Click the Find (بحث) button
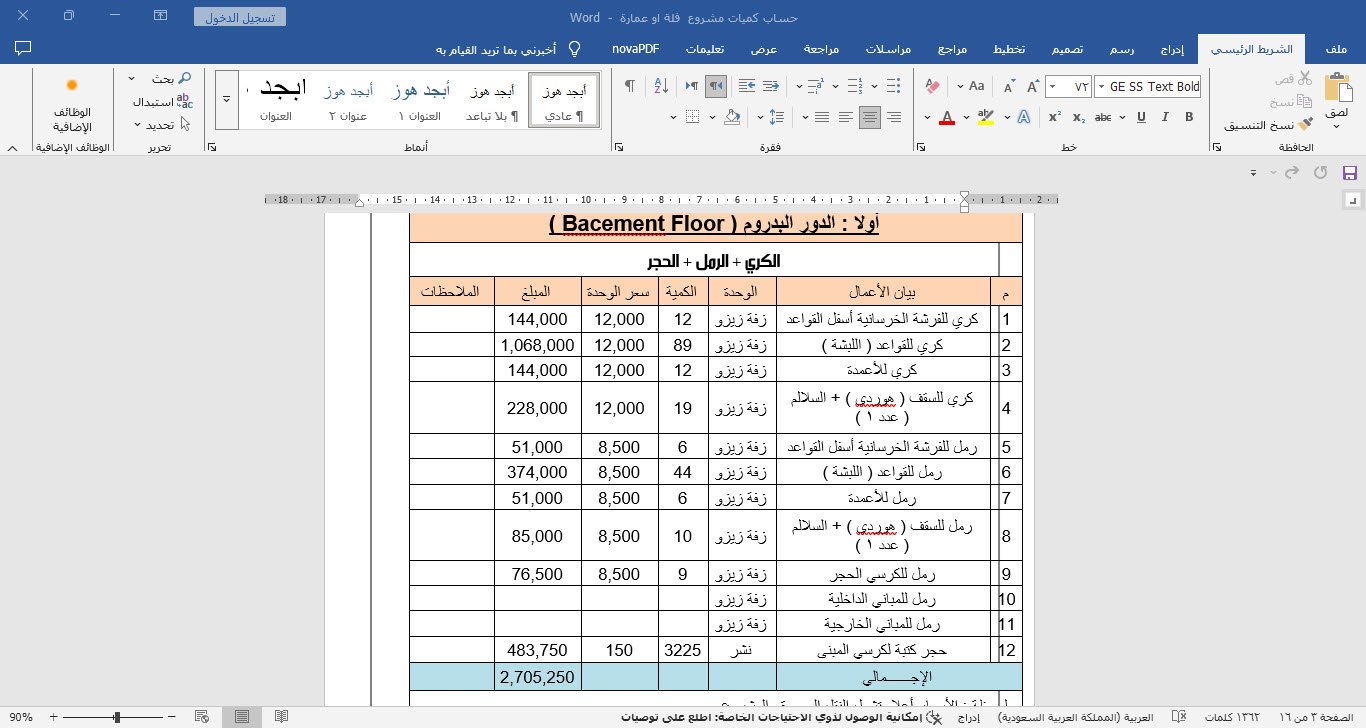 point(171,78)
